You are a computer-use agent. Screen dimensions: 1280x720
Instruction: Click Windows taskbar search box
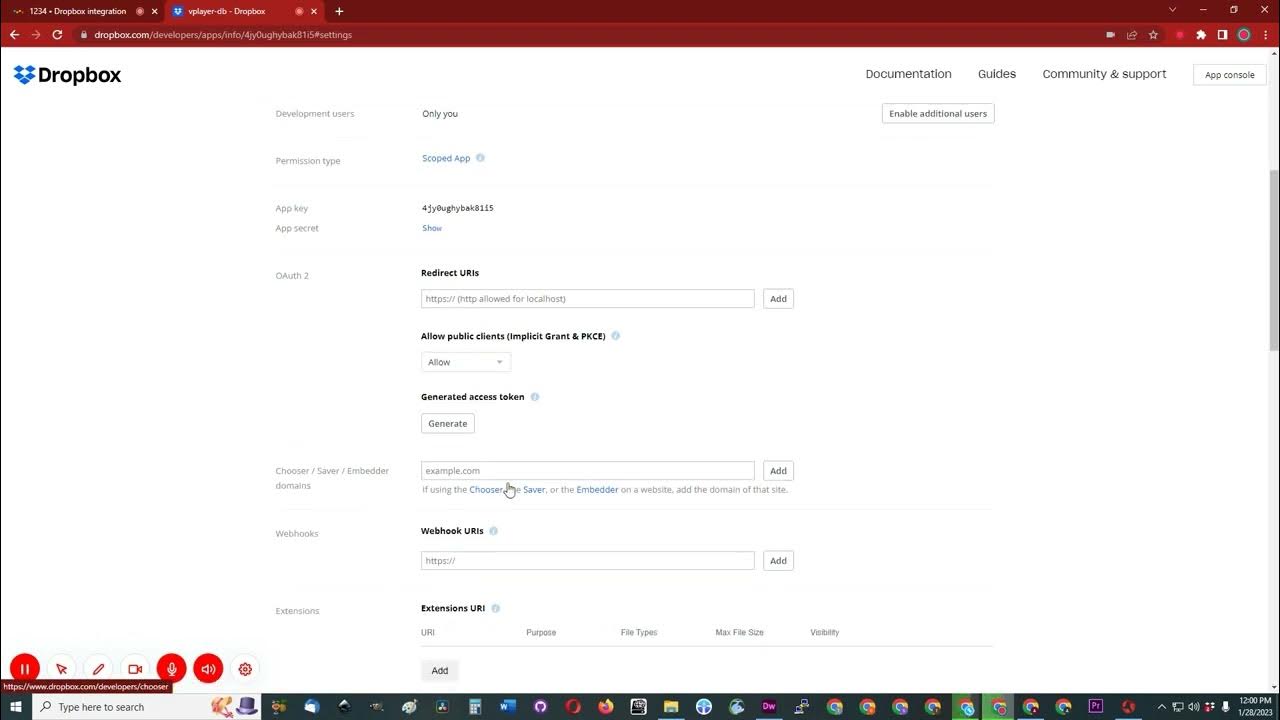coord(147,707)
